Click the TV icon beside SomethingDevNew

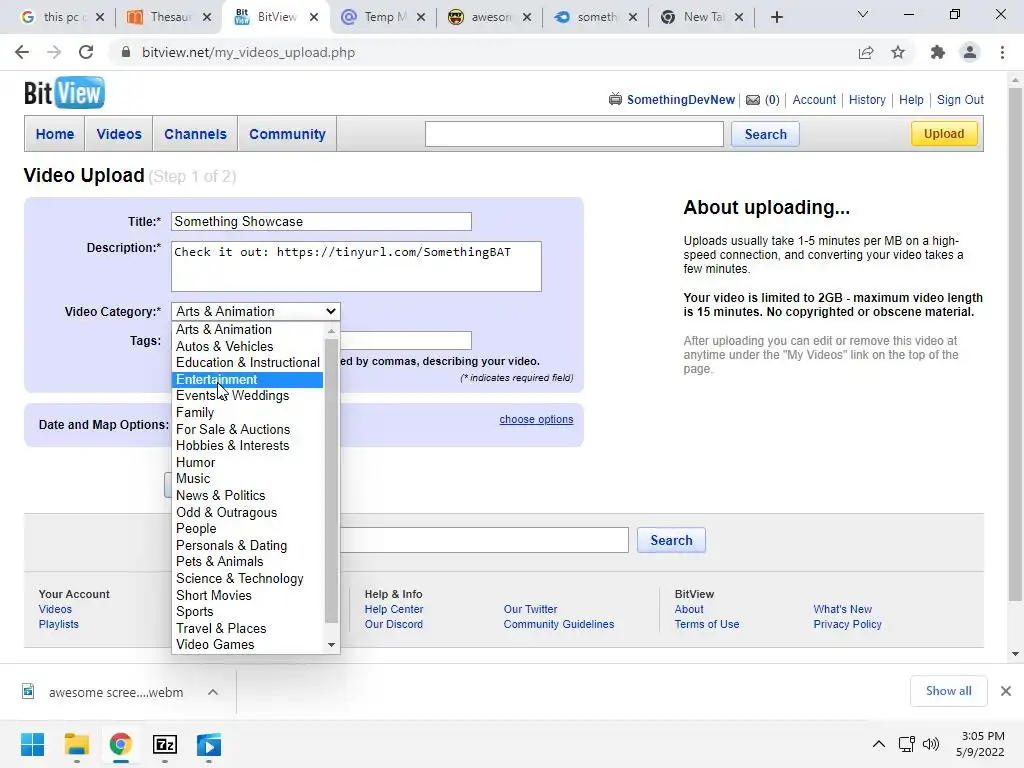(x=615, y=99)
